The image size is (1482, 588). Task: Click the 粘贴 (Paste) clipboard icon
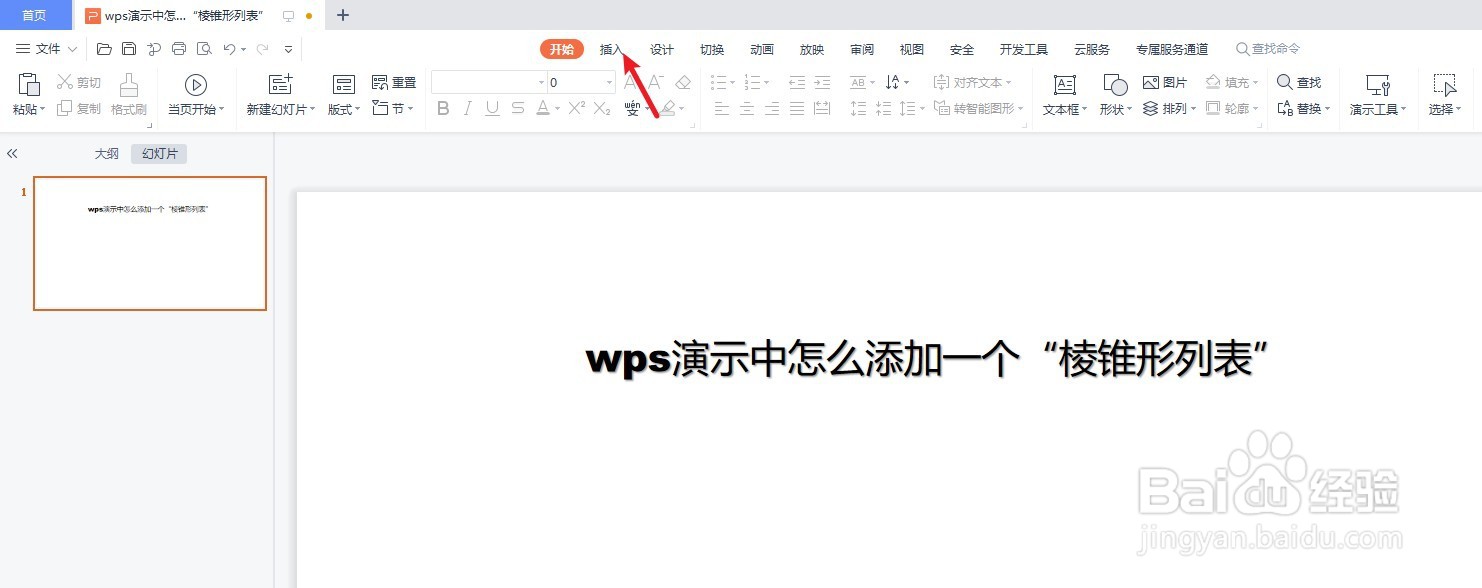coord(29,84)
